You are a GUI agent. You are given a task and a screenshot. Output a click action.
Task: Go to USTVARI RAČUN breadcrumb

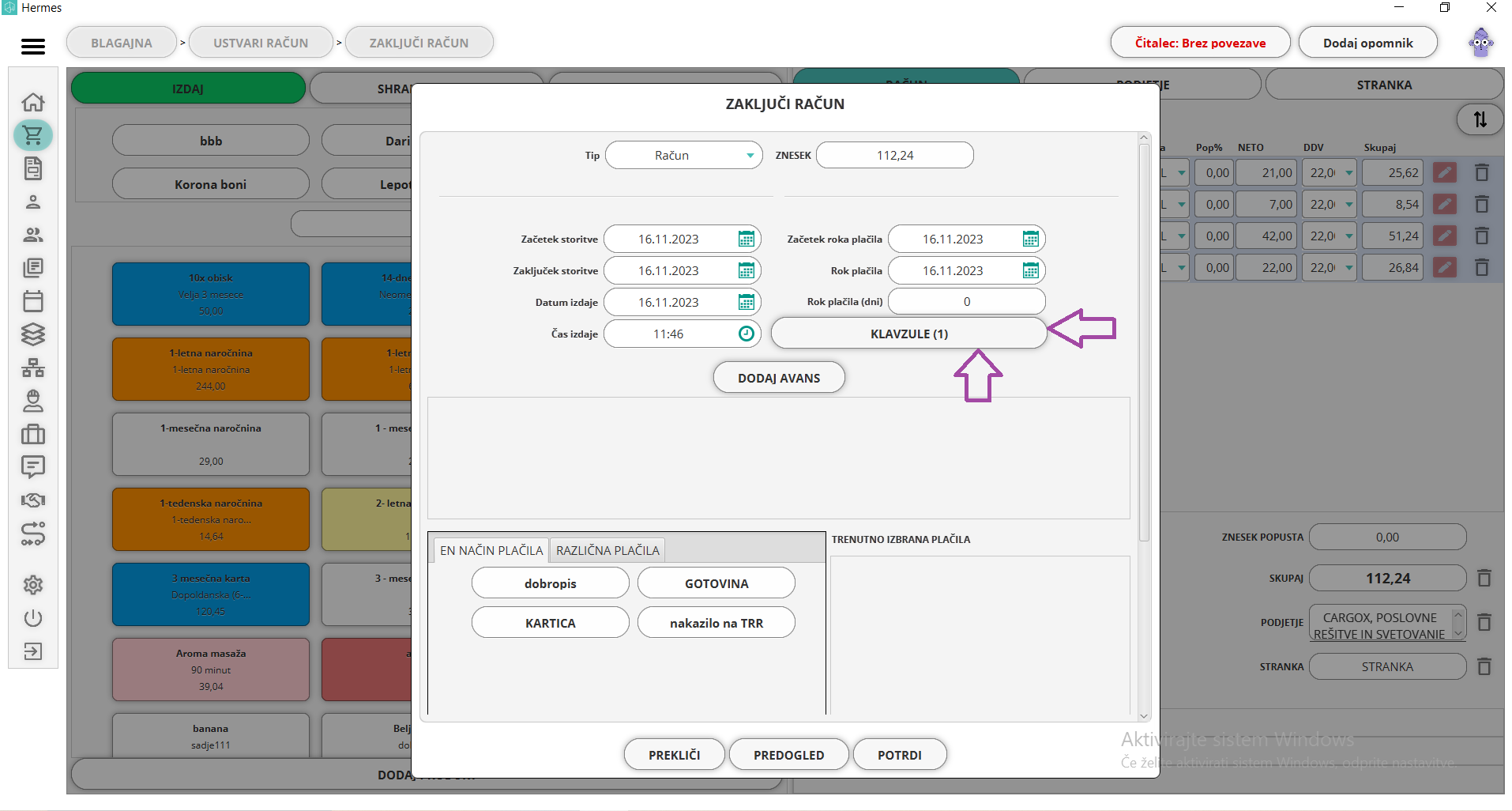pos(261,43)
